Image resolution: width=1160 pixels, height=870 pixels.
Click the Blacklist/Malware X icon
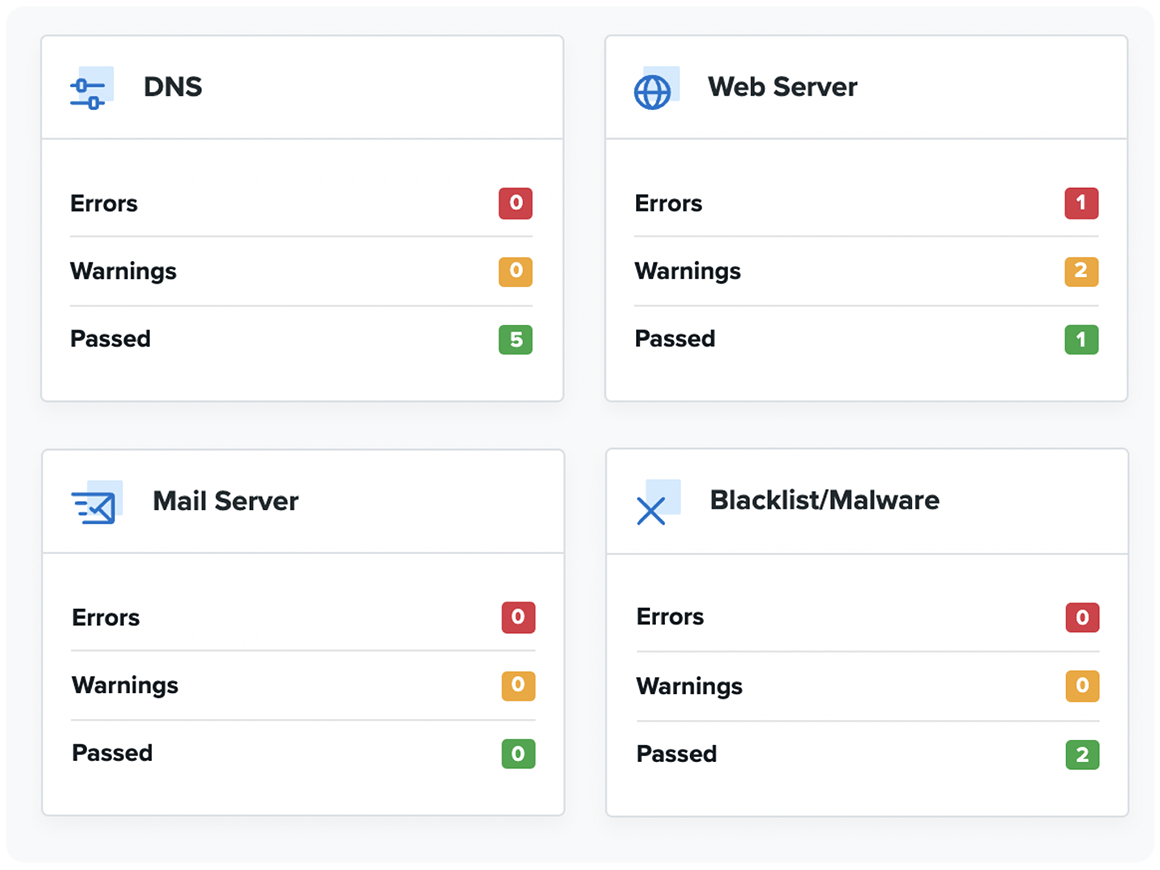(657, 502)
